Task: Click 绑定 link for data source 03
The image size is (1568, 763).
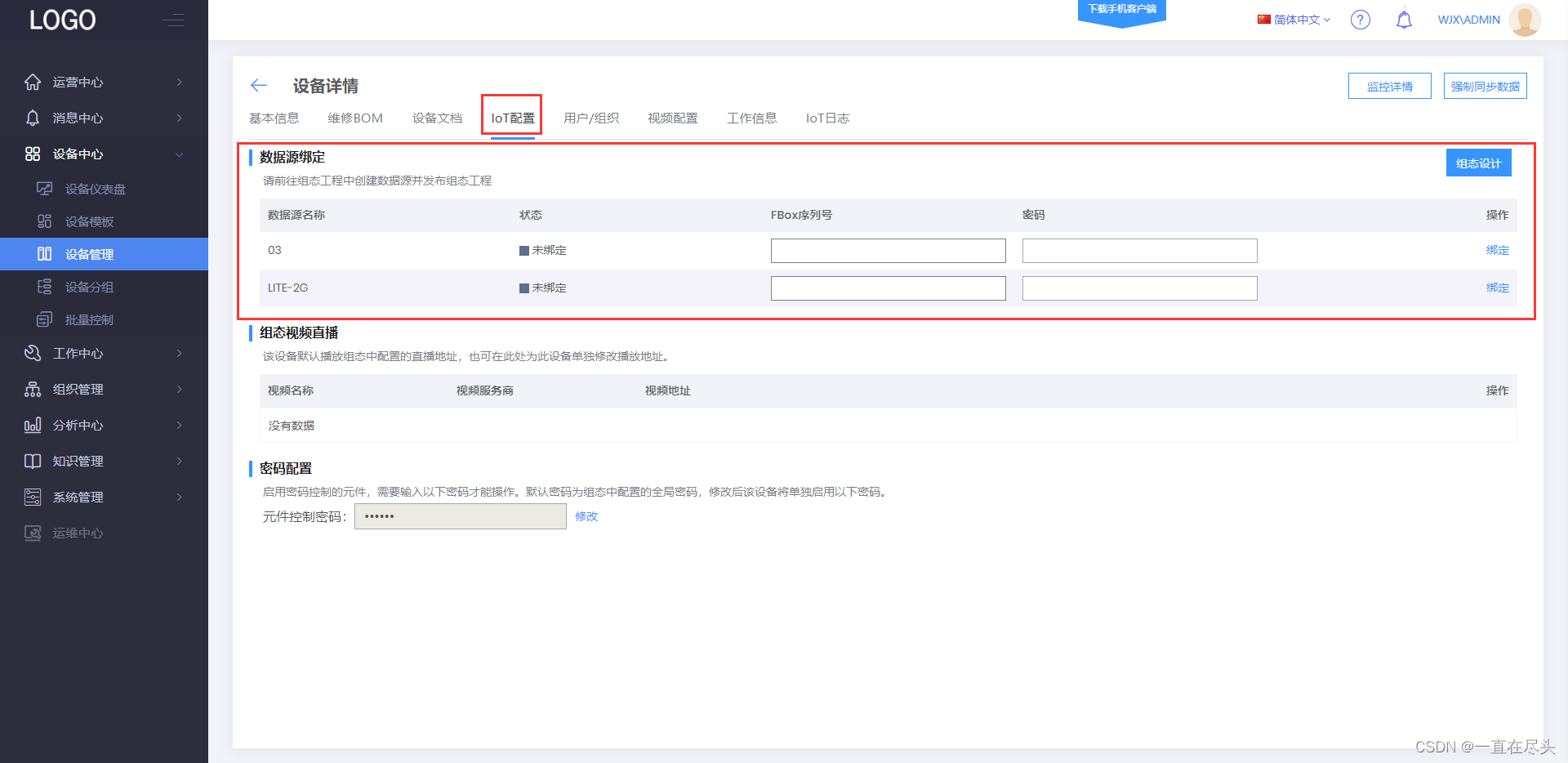Action: (x=1498, y=250)
